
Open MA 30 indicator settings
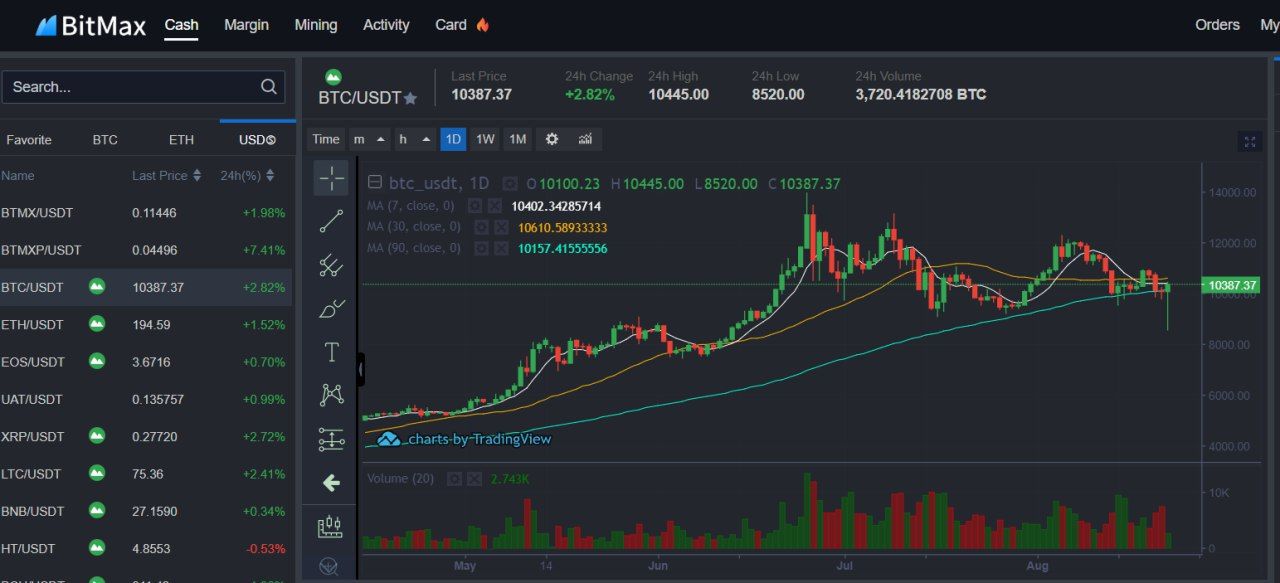482,227
